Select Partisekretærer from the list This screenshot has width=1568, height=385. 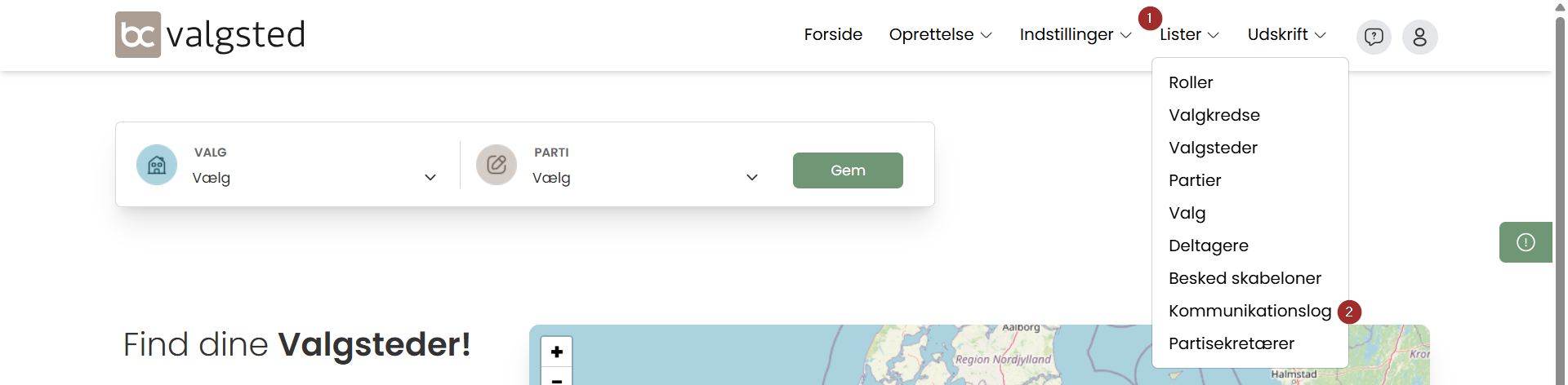[x=1231, y=343]
